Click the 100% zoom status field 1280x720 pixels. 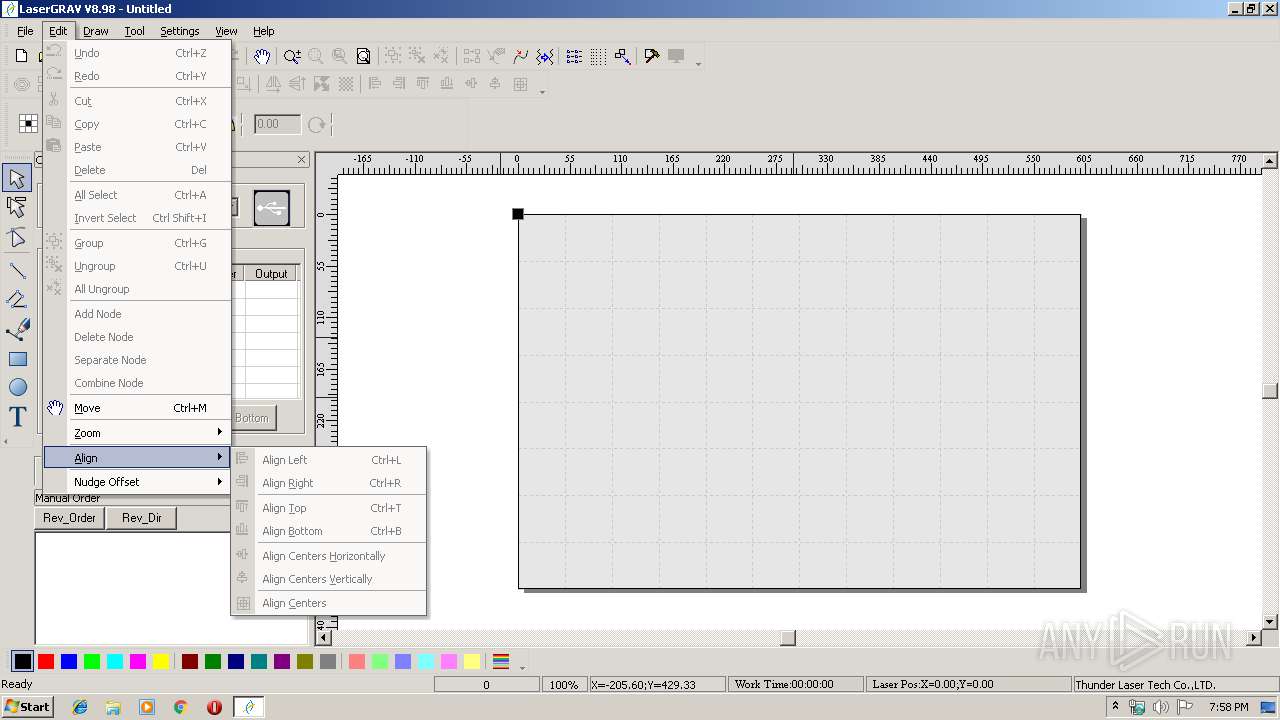tap(564, 685)
